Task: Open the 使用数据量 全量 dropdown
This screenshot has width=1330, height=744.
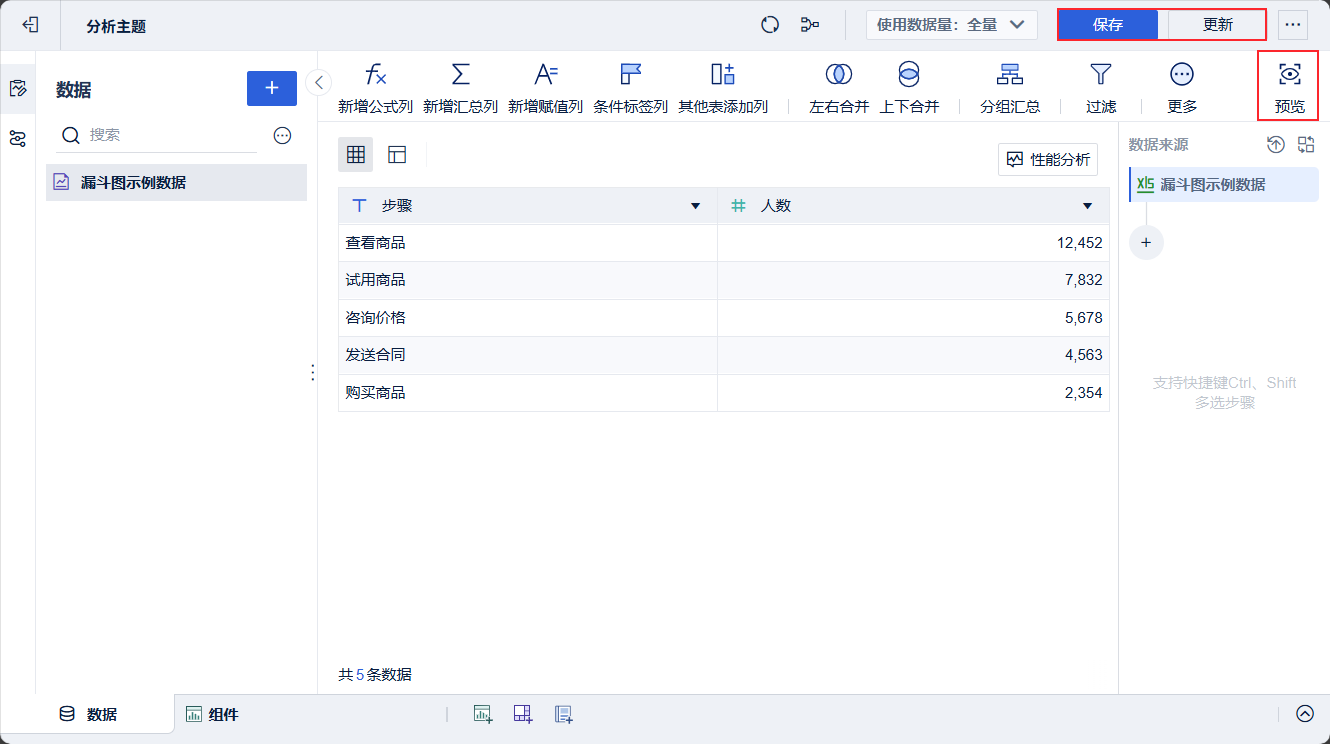Action: click(952, 25)
